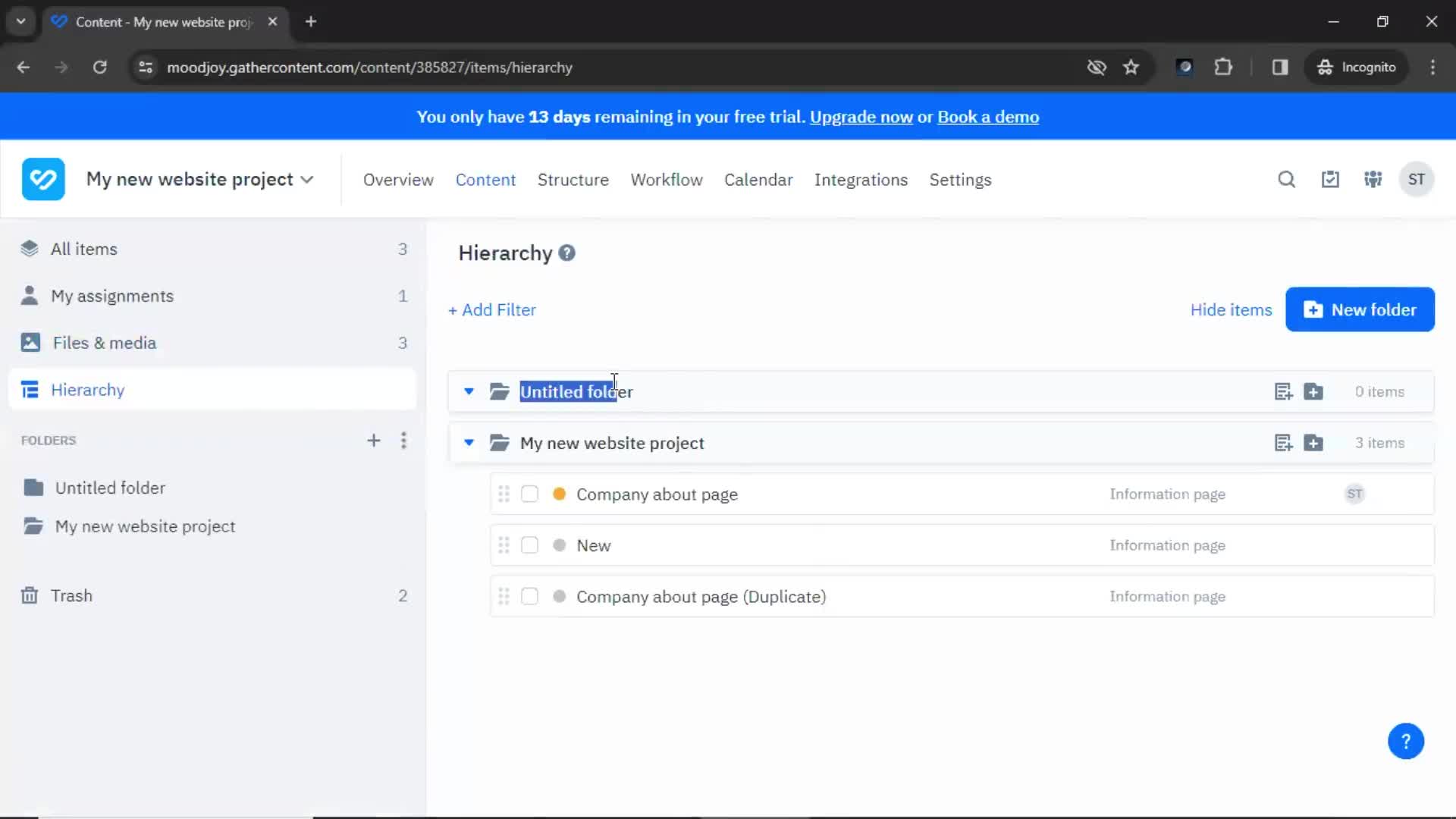1456x819 pixels.
Task: Expand the FOLDERS add button
Action: point(373,440)
